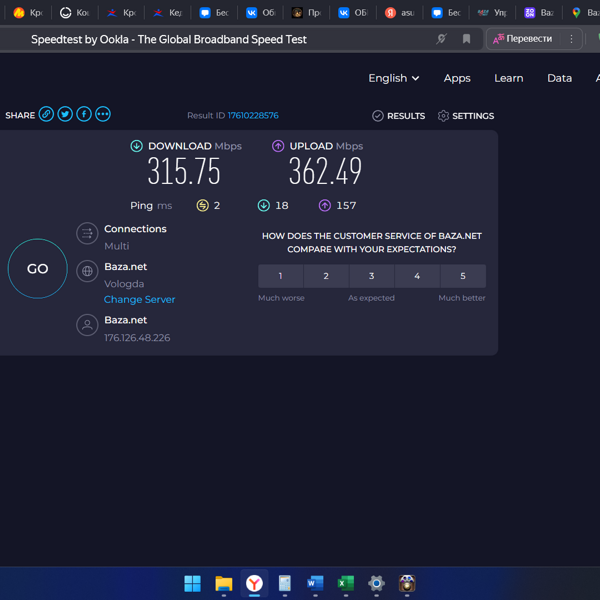Rate customer service 1
Viewport: 600px width, 600px height.
(x=280, y=276)
